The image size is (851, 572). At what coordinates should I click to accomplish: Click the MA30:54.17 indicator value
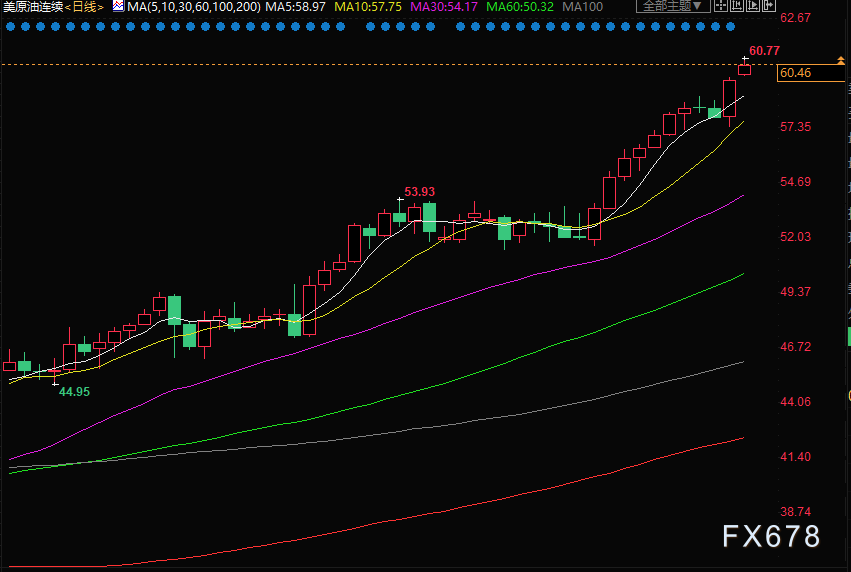point(444,7)
